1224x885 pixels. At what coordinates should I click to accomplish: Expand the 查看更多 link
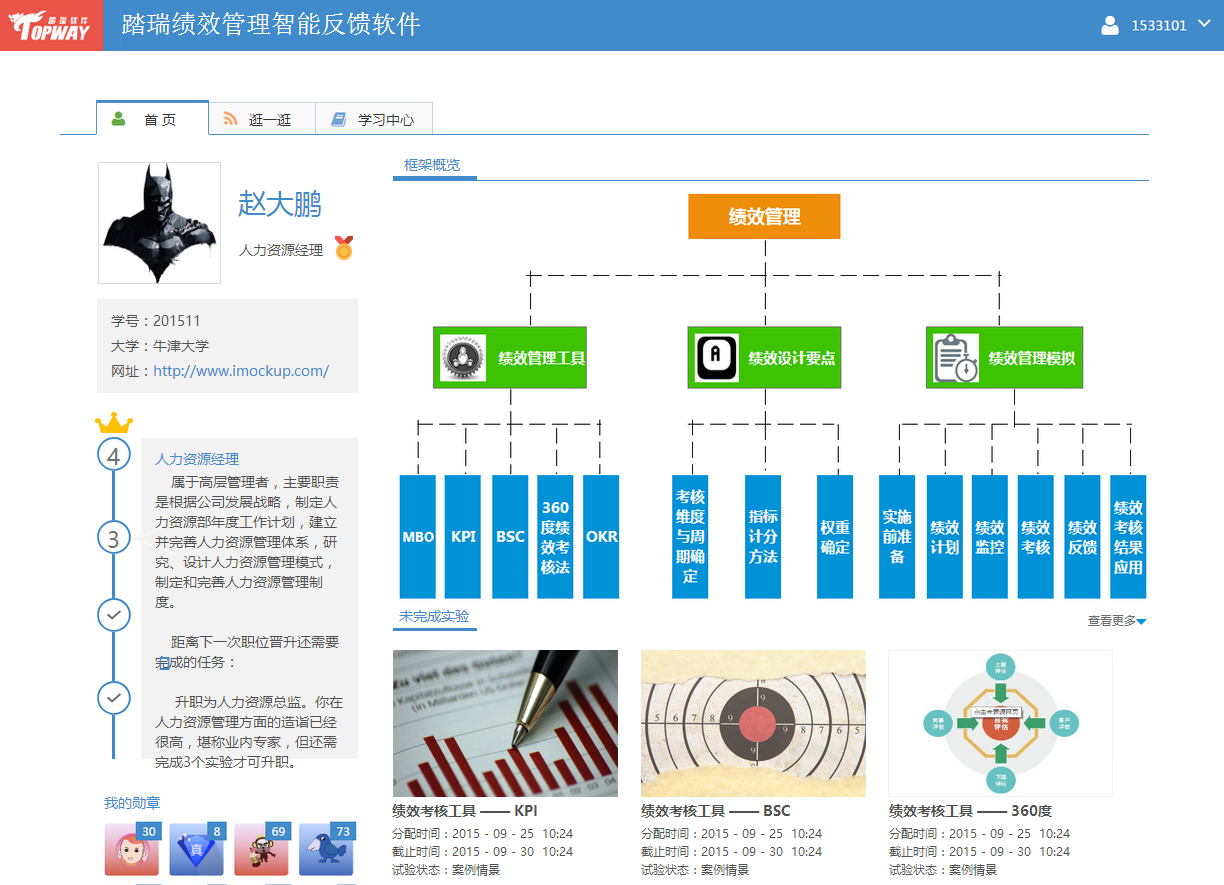point(1116,621)
